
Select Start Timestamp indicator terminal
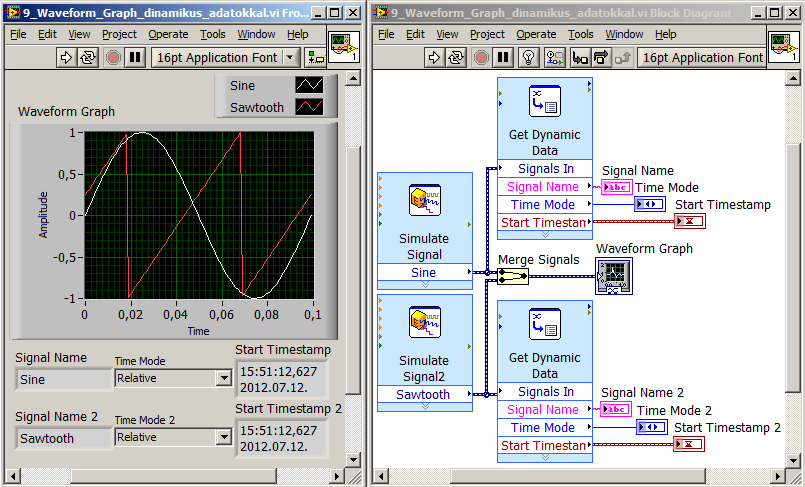(690, 221)
